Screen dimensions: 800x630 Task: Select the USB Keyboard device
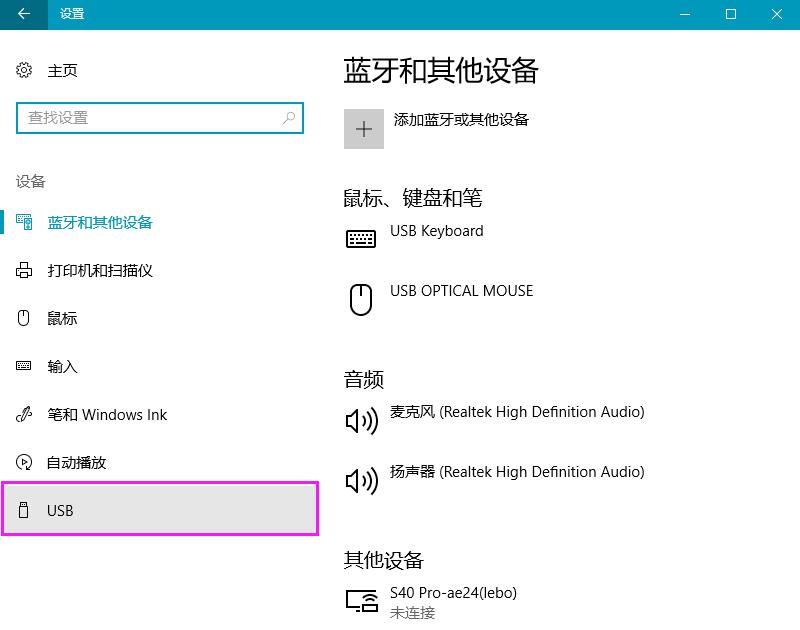[x=437, y=231]
